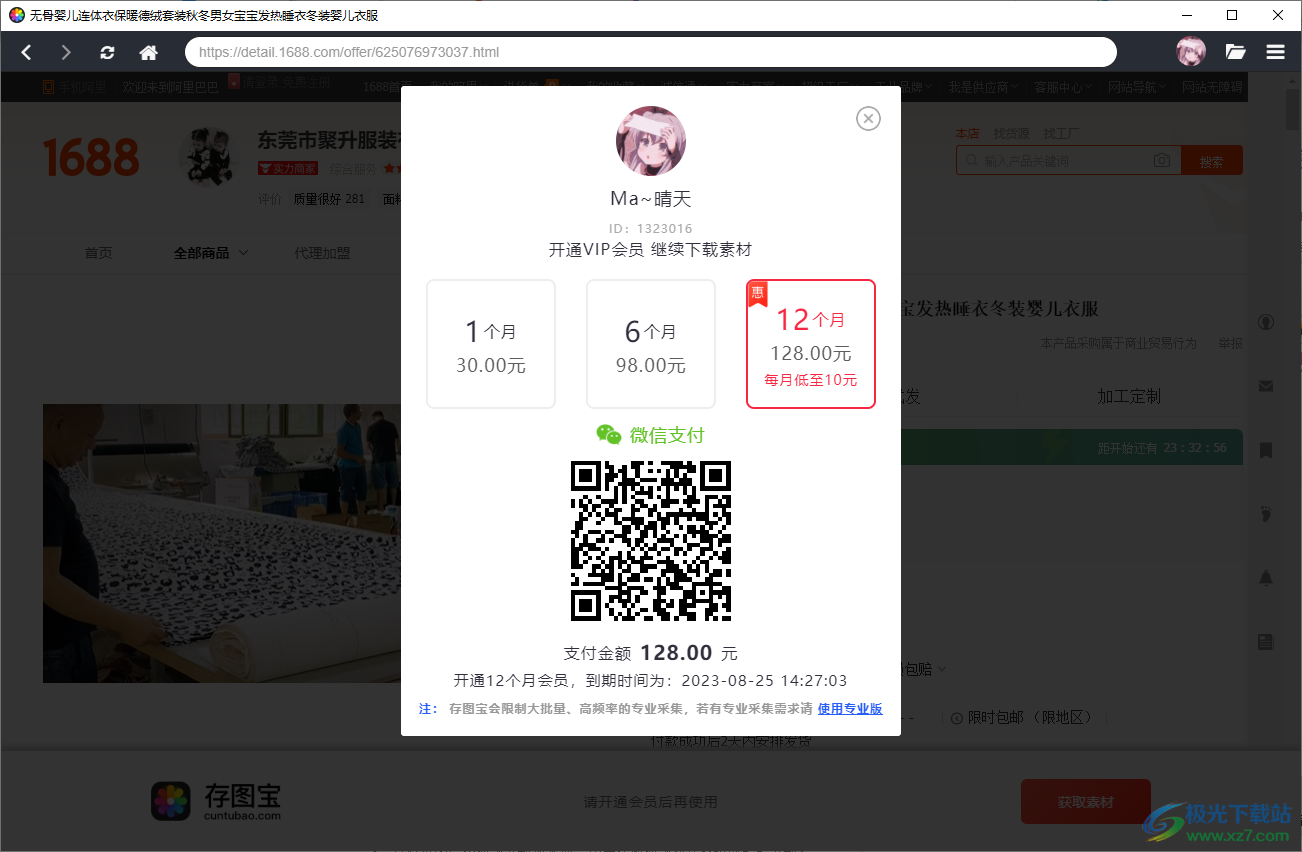Open the hamburger menu in the toolbar

coord(1275,52)
